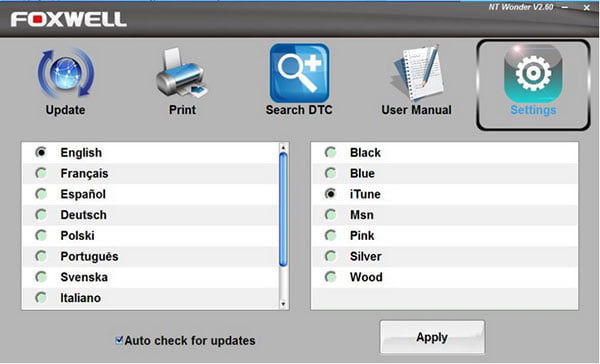Click the Apply button
This screenshot has height=364, width=600.
coord(432,337)
